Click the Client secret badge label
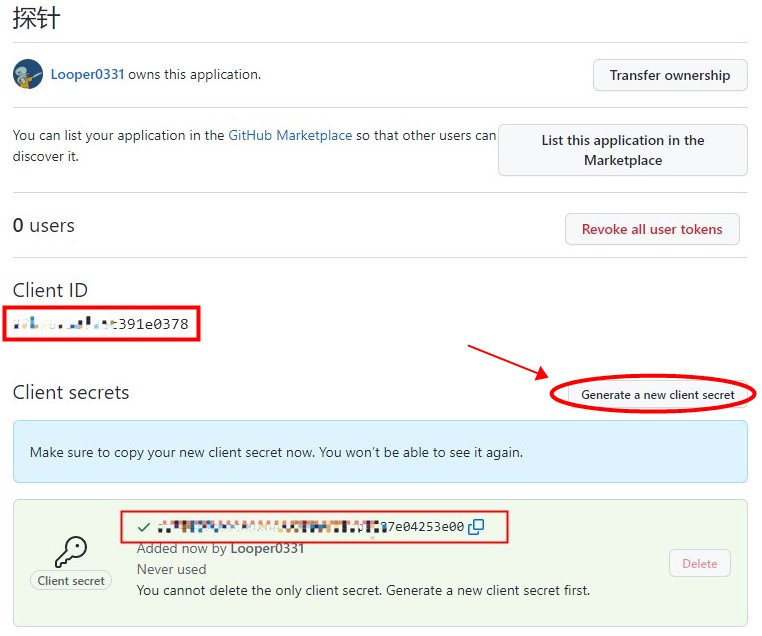 tap(71, 580)
